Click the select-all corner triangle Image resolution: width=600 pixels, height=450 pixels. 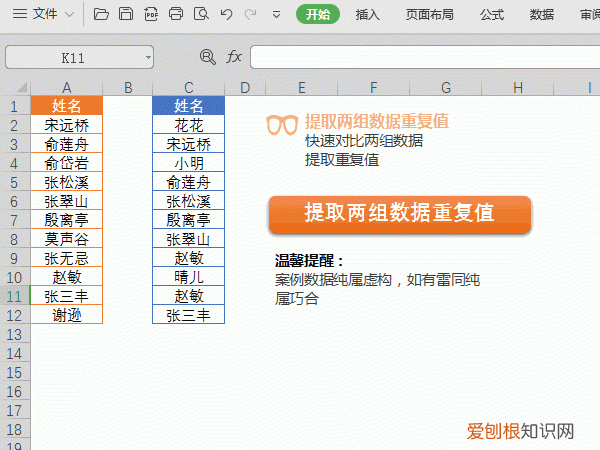[22, 87]
